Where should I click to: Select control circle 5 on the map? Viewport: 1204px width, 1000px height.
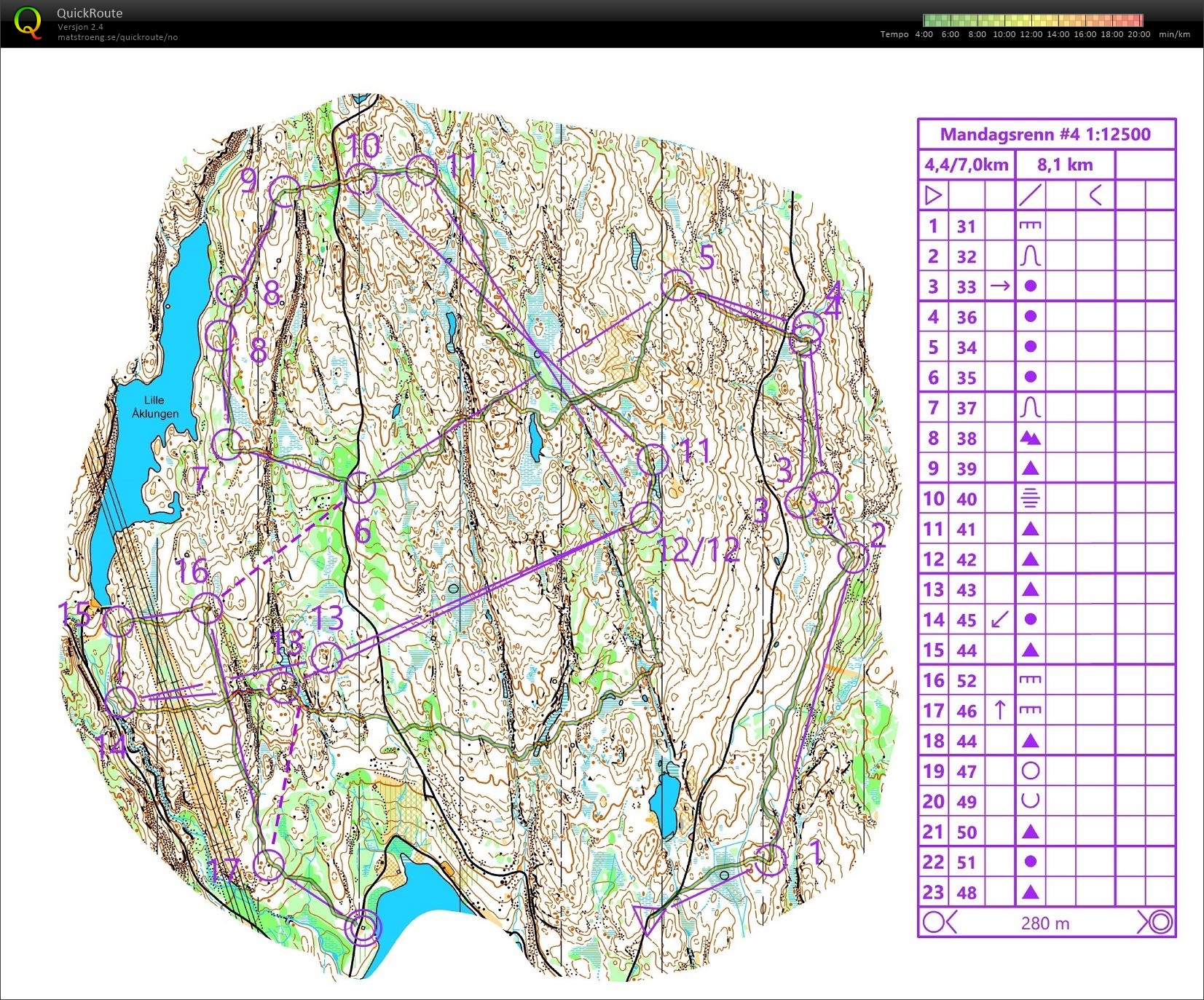pyautogui.click(x=677, y=285)
